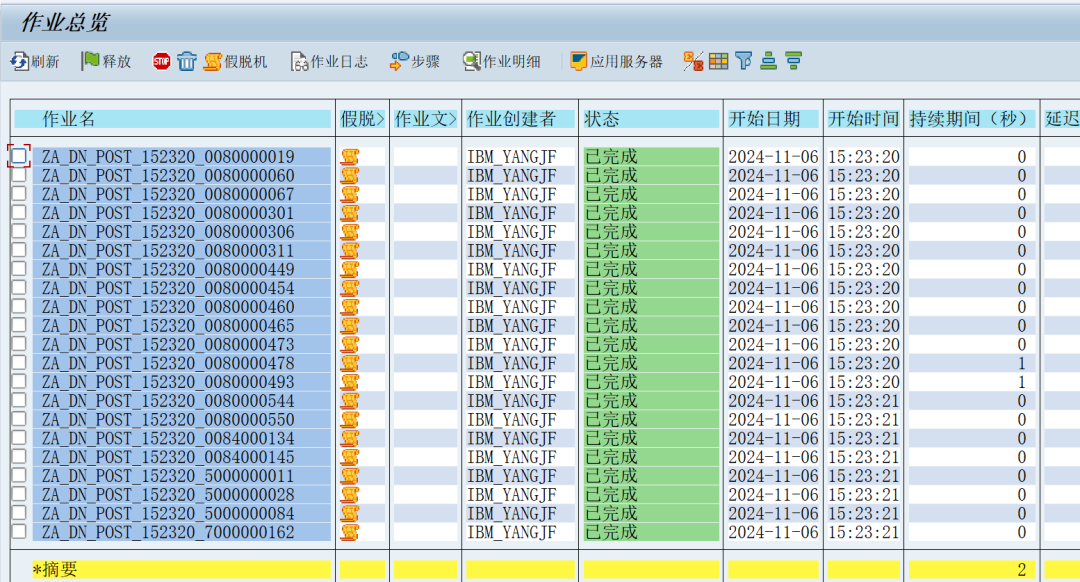
Task: Open spool icon for job ending 7000000162
Action: (350, 532)
